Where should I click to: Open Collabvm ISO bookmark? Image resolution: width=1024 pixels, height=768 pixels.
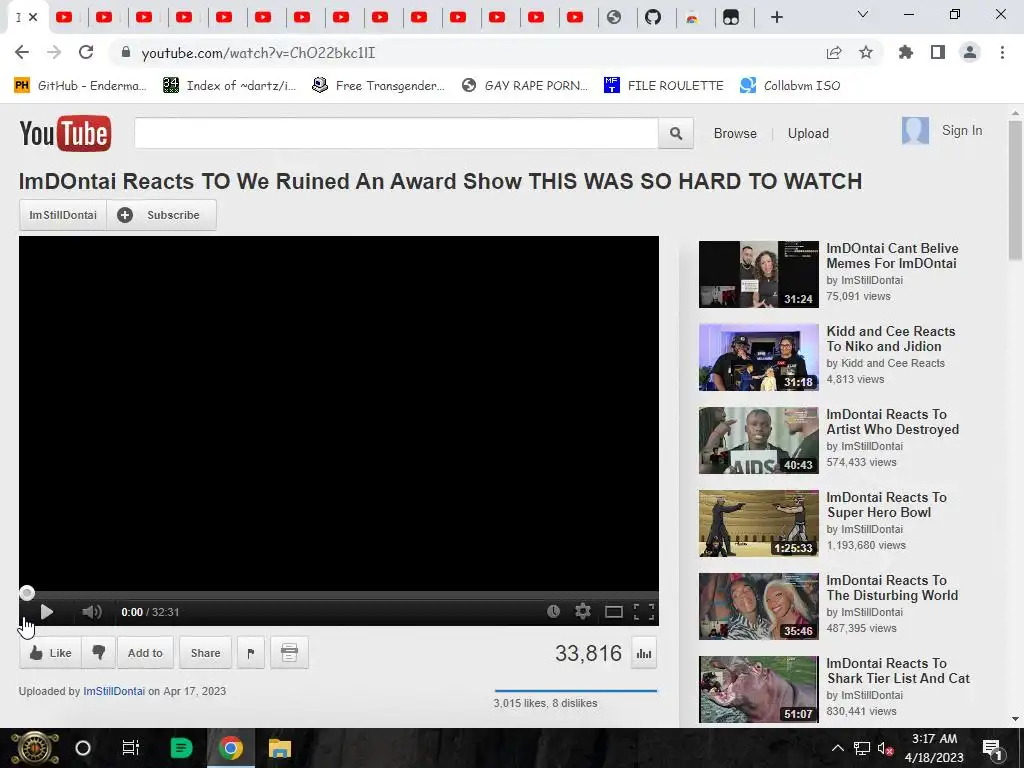pyautogui.click(x=790, y=86)
